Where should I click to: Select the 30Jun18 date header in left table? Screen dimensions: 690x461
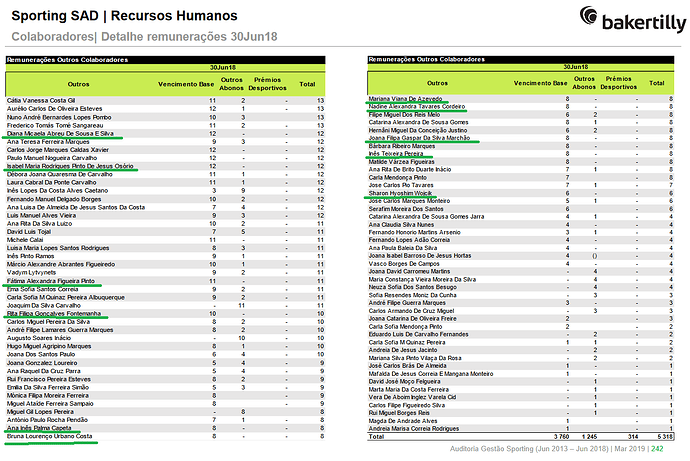[x=223, y=68]
